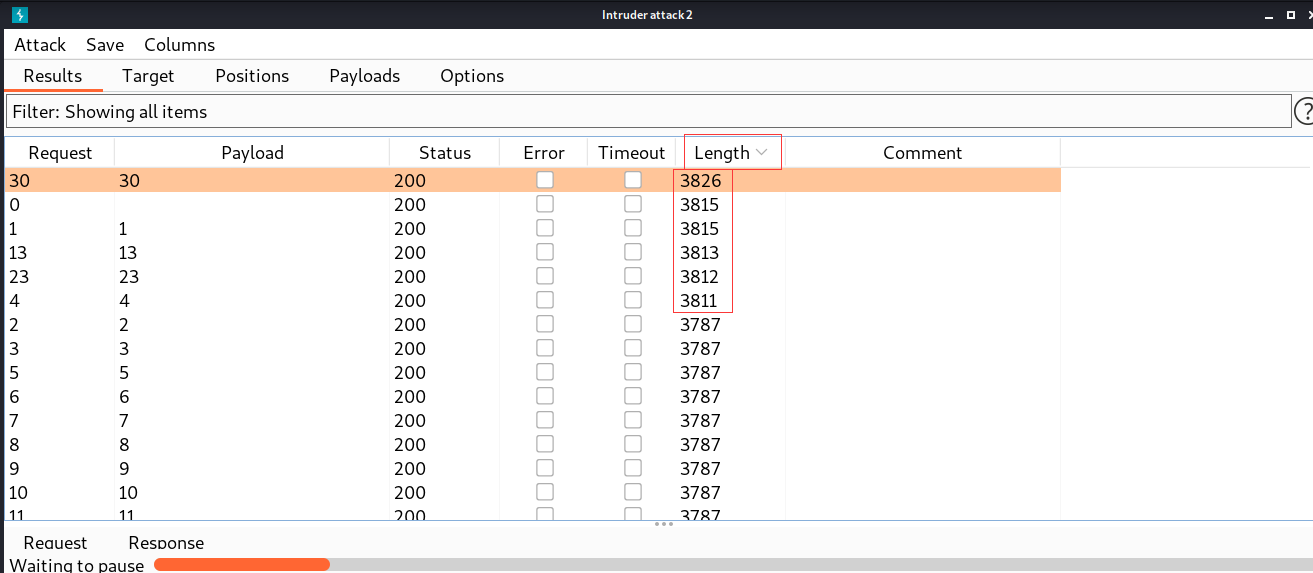This screenshot has height=573, width=1313.
Task: Toggle the Length column sort arrow
Action: tap(762, 153)
